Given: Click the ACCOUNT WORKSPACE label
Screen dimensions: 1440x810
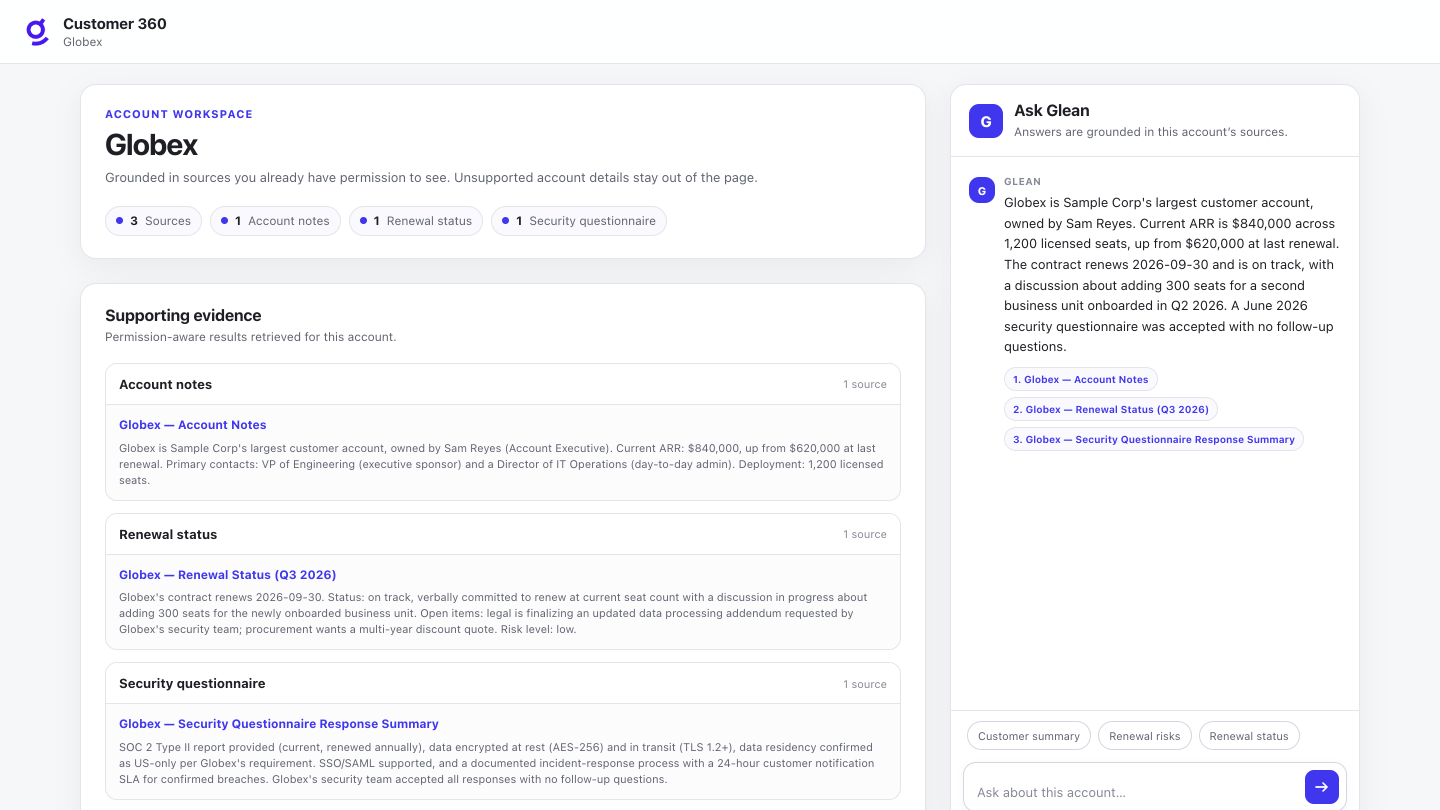Looking at the screenshot, I should click(179, 114).
